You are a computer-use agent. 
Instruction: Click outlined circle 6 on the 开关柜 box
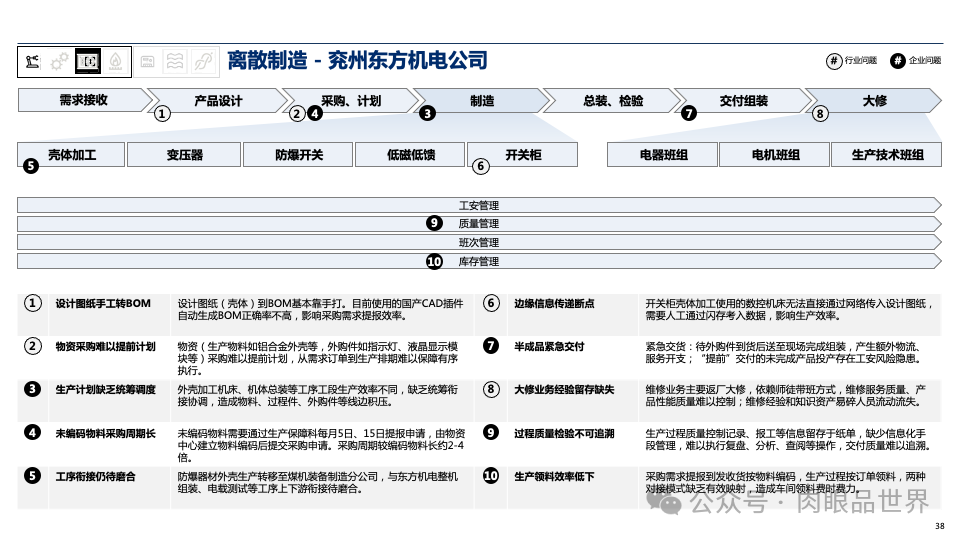coord(481,166)
